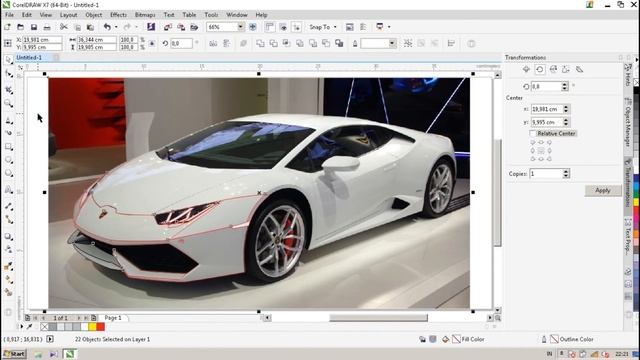This screenshot has height=360, width=640.
Task: Step the Center x value spinner
Action: pos(566,109)
